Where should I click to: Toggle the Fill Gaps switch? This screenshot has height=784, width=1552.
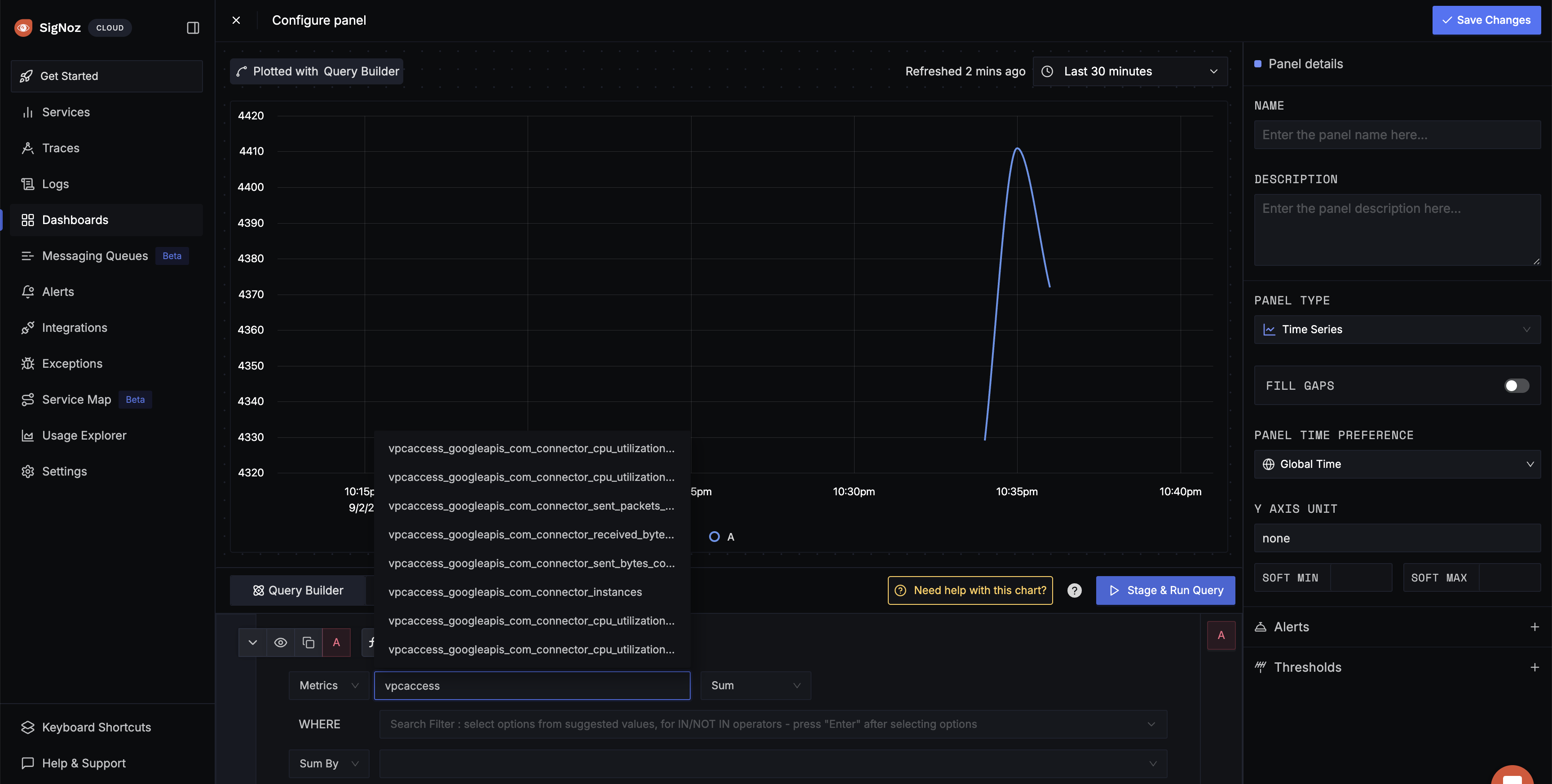[1516, 386]
